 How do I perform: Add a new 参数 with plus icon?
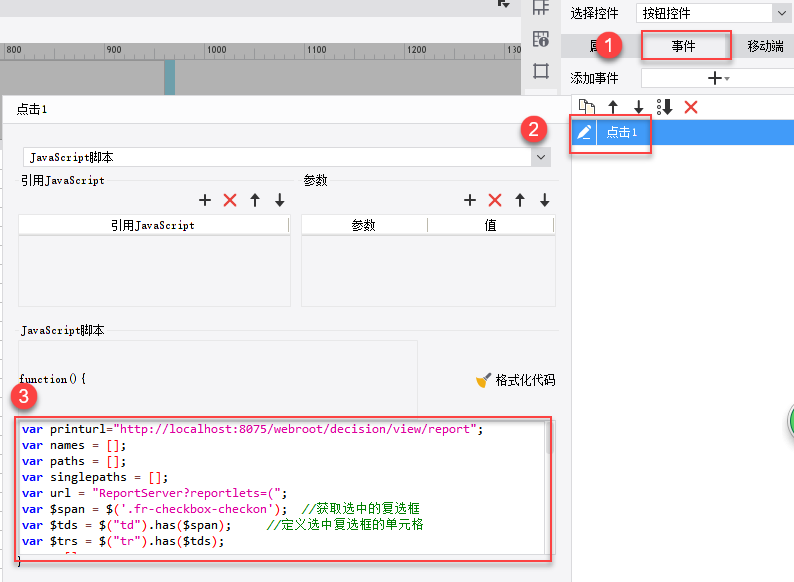469,200
